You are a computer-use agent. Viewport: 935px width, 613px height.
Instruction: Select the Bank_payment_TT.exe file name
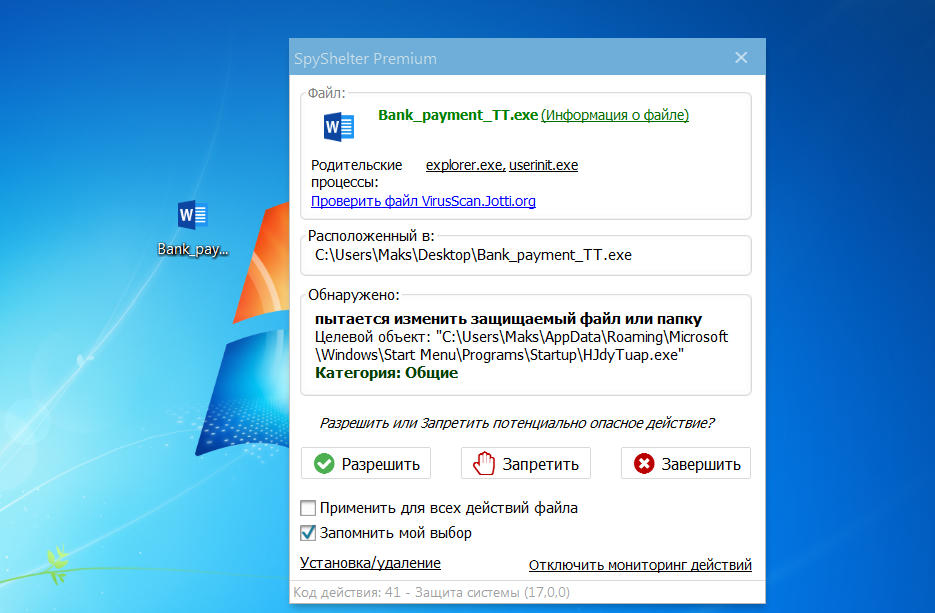458,115
